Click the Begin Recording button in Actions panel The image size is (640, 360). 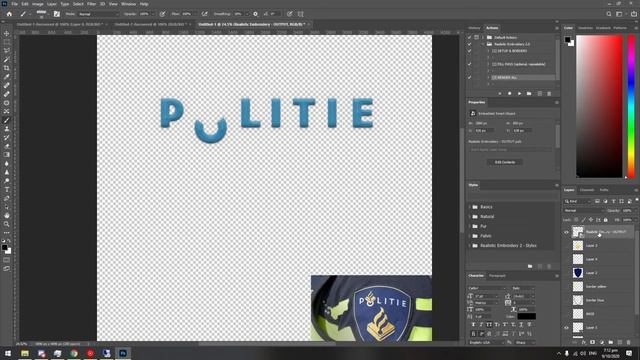point(509,93)
